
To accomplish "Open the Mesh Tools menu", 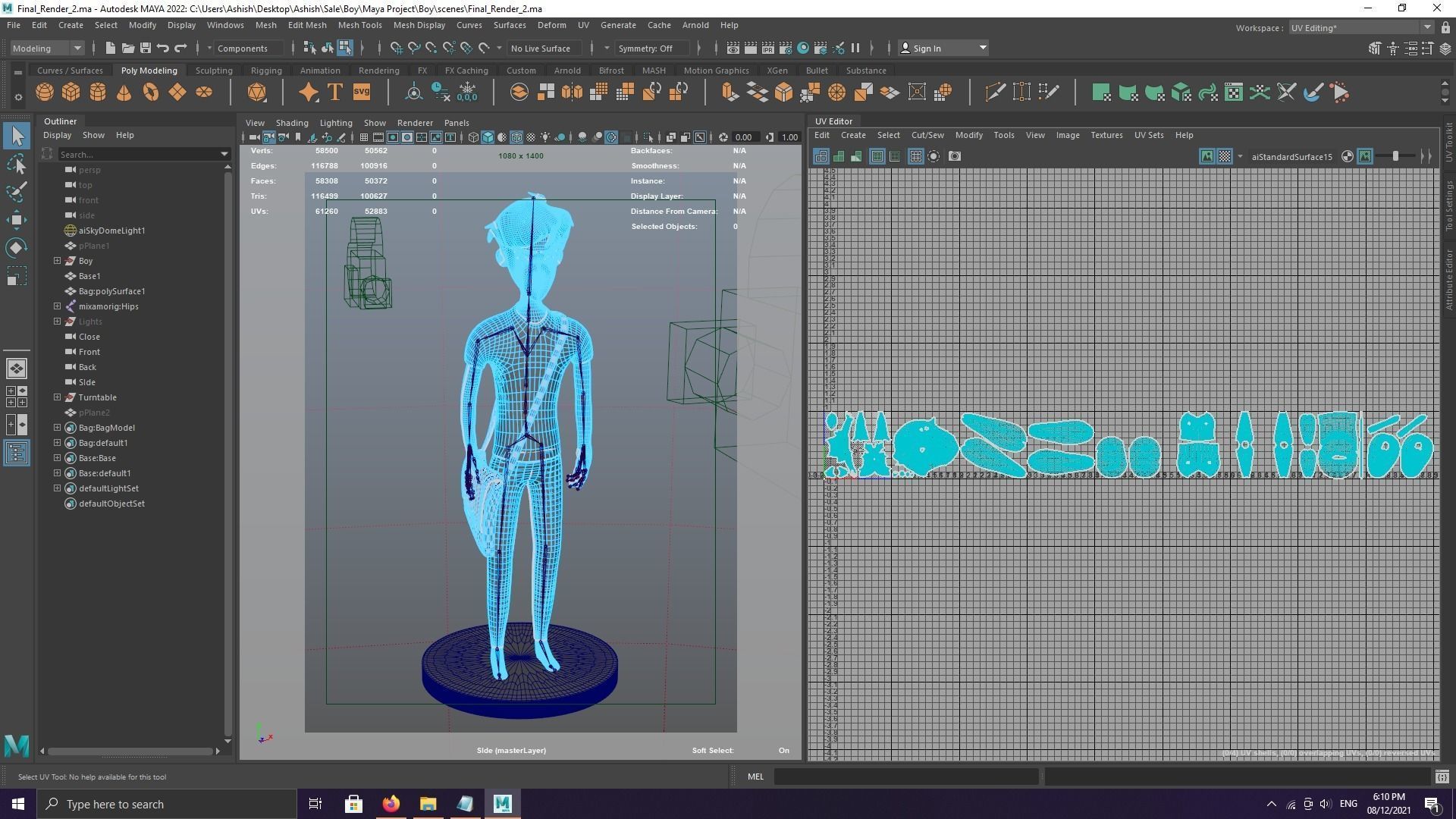I will click(x=359, y=25).
